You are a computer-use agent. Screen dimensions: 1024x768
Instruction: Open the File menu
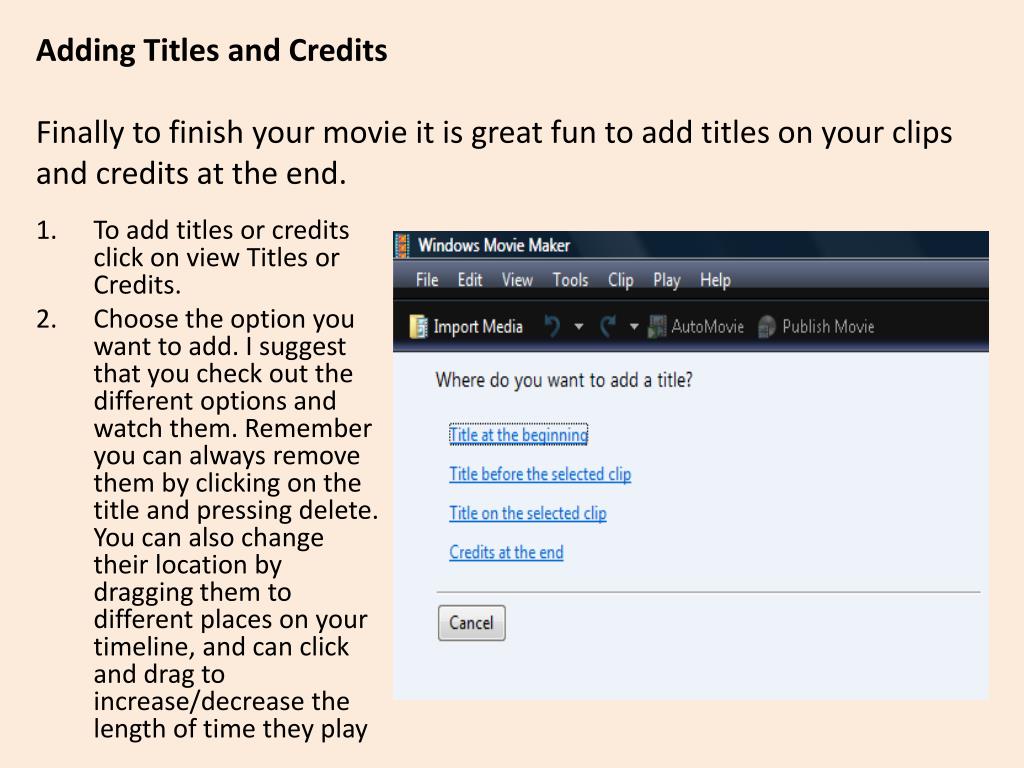pyautogui.click(x=427, y=280)
